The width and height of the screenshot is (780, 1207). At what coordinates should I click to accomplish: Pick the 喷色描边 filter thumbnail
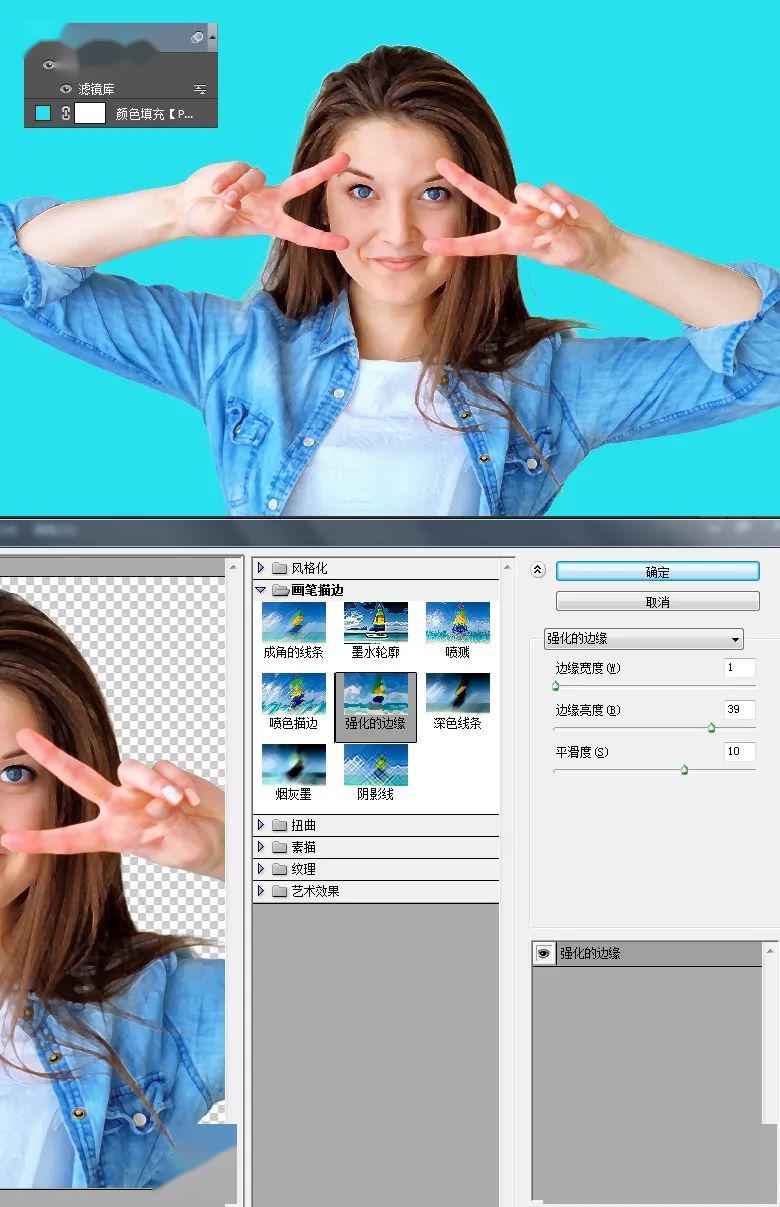293,693
